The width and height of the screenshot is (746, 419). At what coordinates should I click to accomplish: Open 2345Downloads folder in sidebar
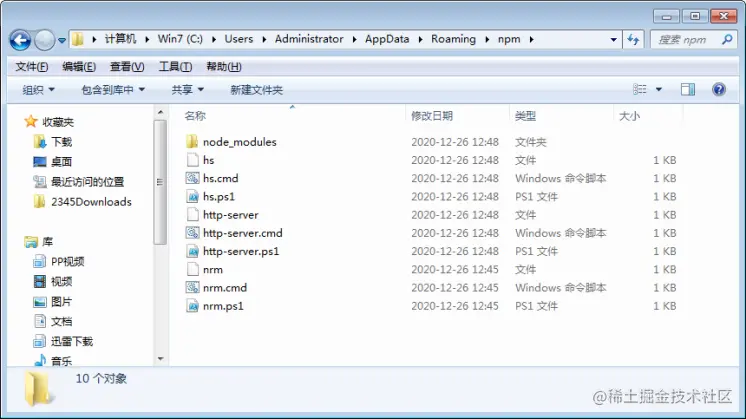tap(82, 202)
